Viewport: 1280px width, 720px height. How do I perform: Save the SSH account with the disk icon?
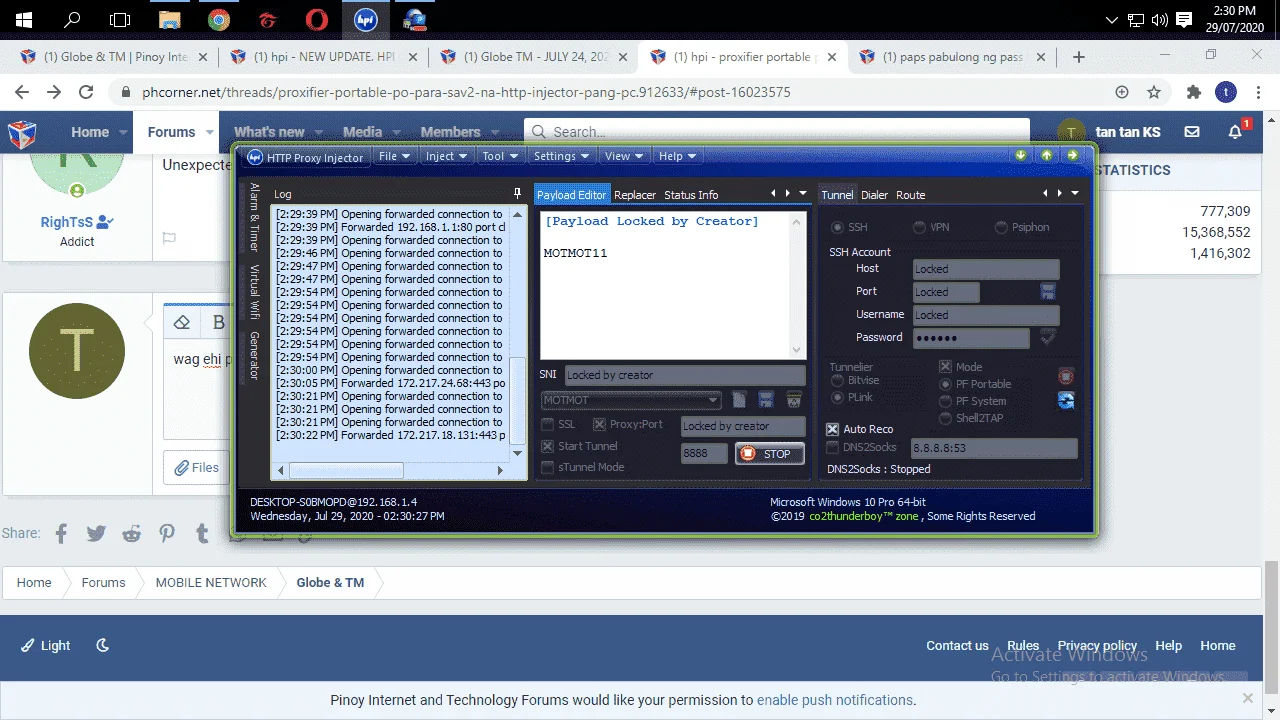point(1048,291)
